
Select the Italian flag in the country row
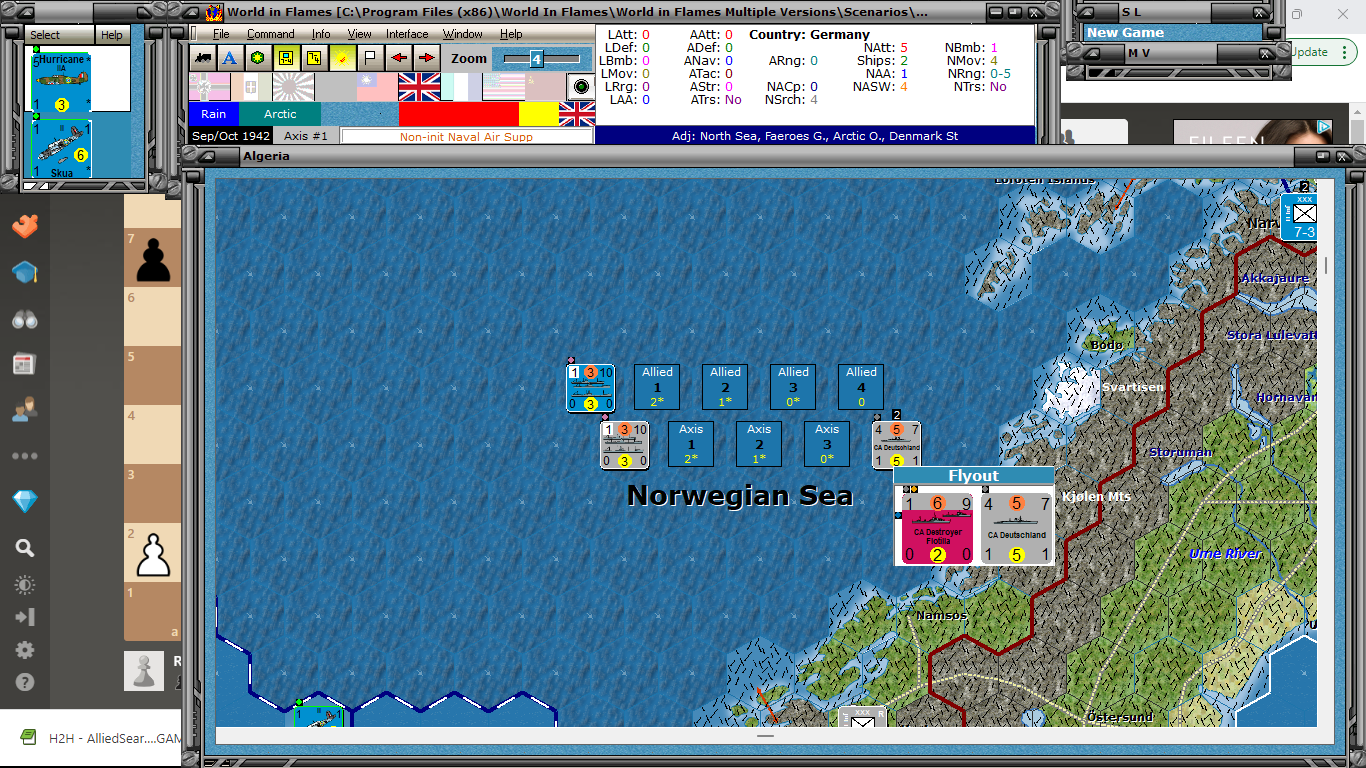point(252,87)
